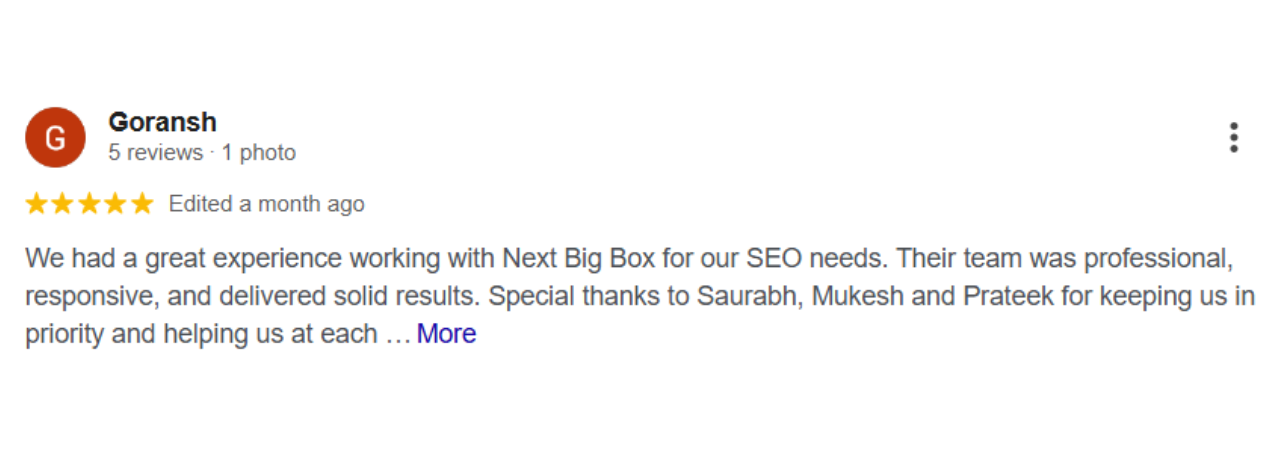Screen dimensions: 1280x450
Task: Click the third rating star
Action: pos(89,205)
